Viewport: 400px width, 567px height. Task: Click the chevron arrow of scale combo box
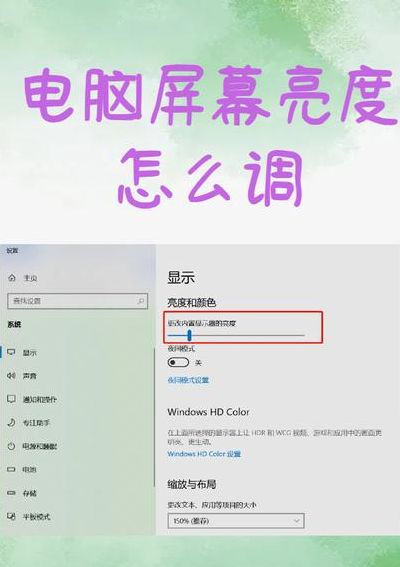coord(297,521)
